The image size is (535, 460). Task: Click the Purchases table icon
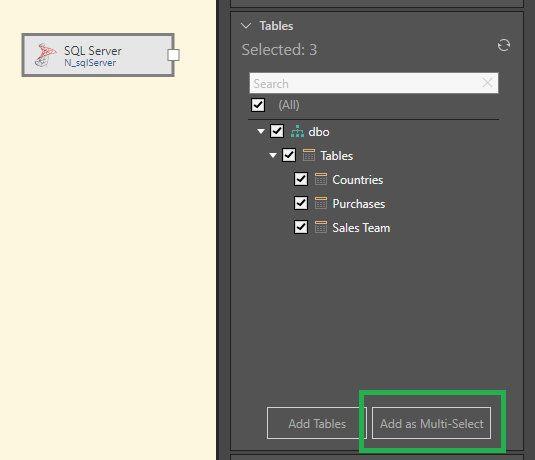tap(321, 203)
